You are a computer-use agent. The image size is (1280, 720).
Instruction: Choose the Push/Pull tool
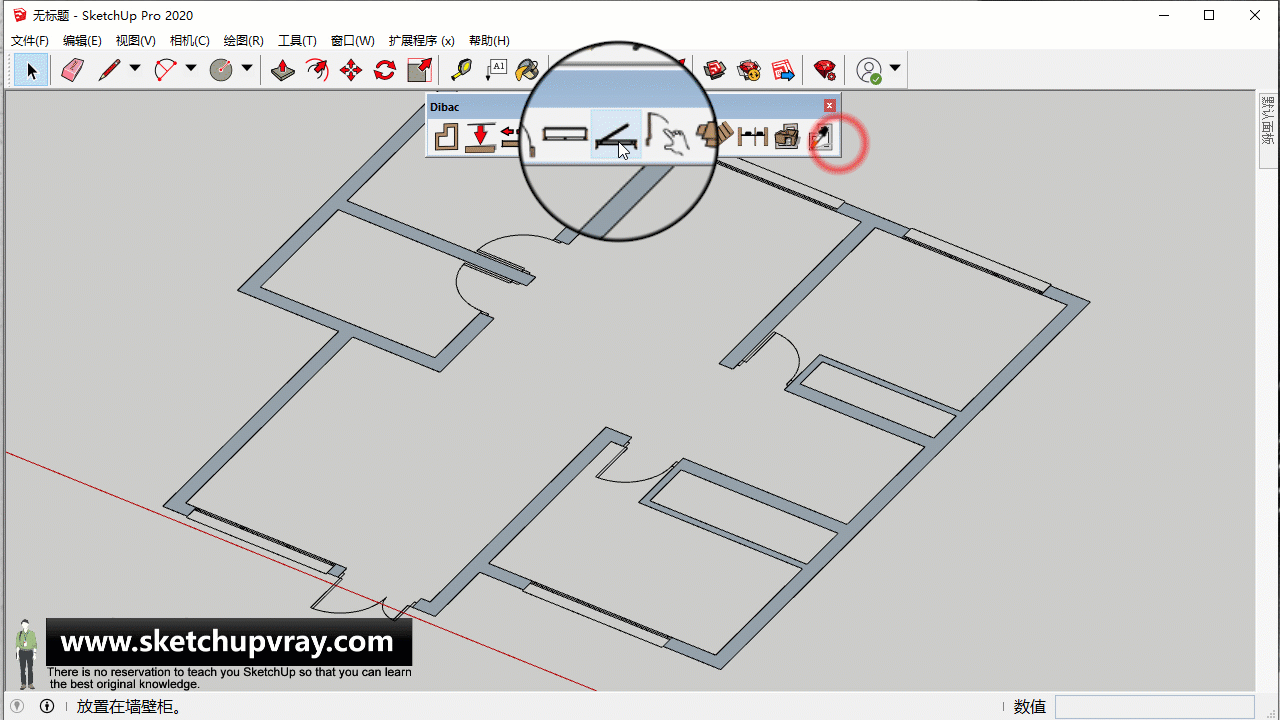(283, 70)
